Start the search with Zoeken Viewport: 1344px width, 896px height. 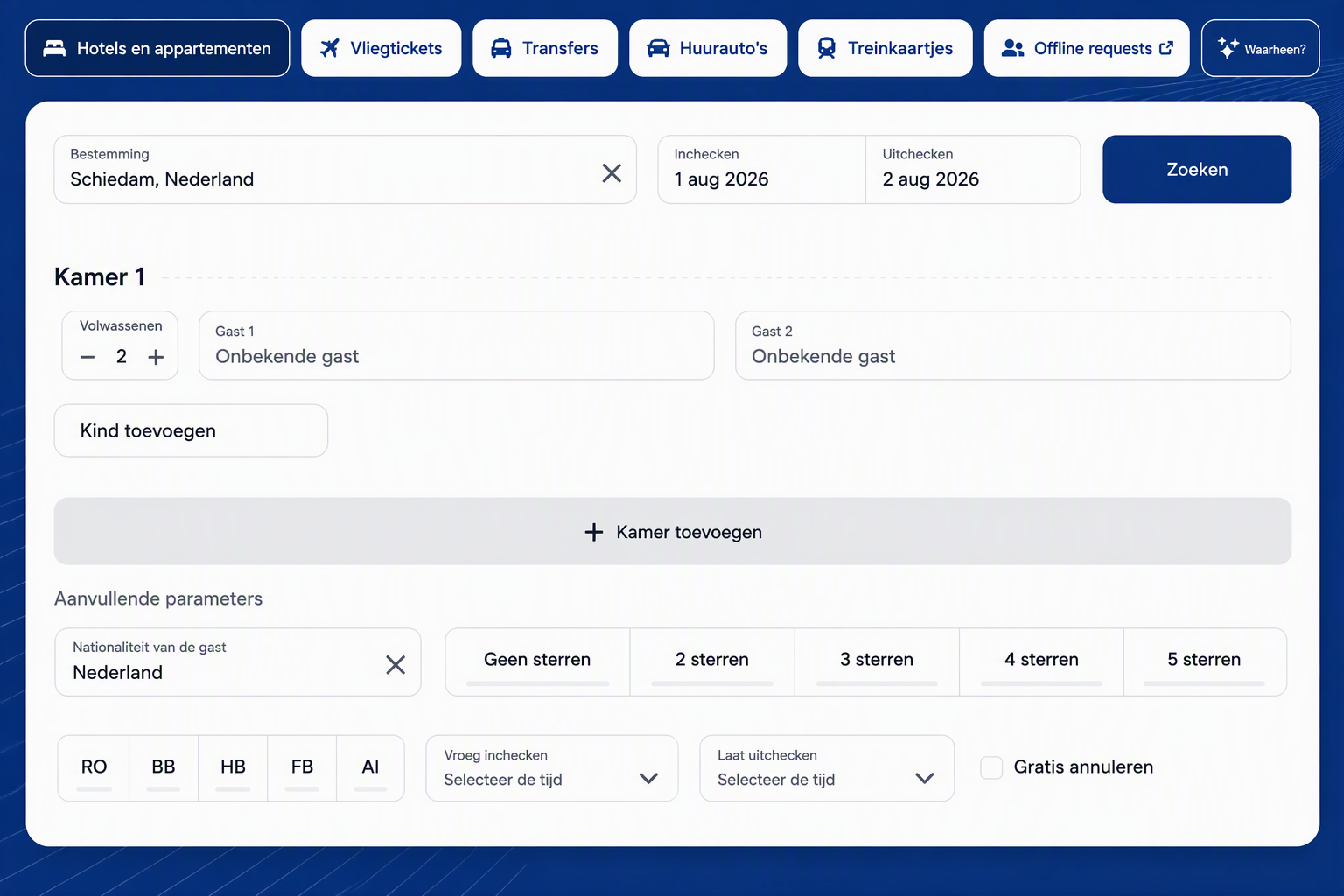[1197, 169]
